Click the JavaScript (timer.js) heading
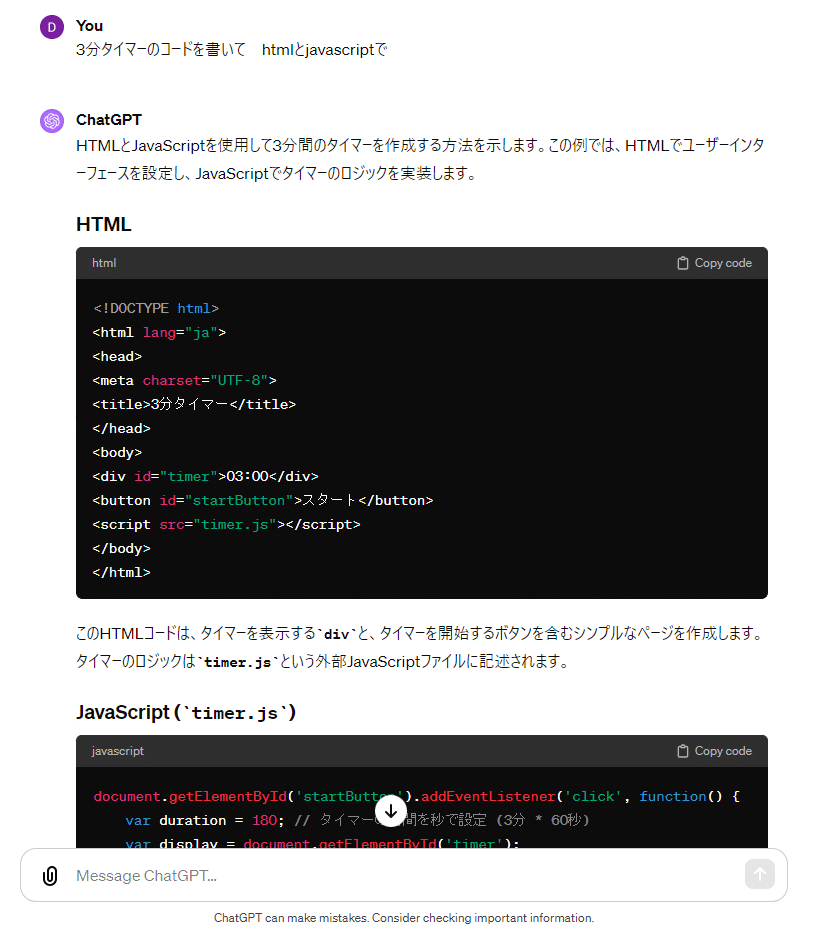The image size is (825, 930). pyautogui.click(x=186, y=712)
